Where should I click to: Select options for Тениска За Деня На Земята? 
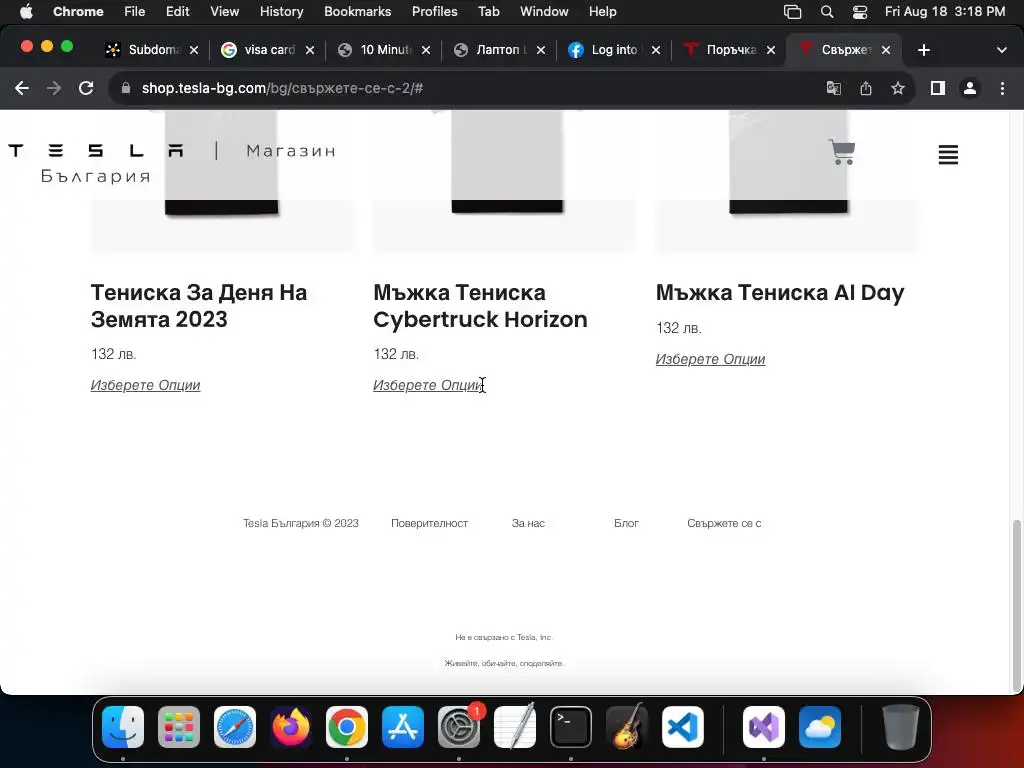(145, 385)
